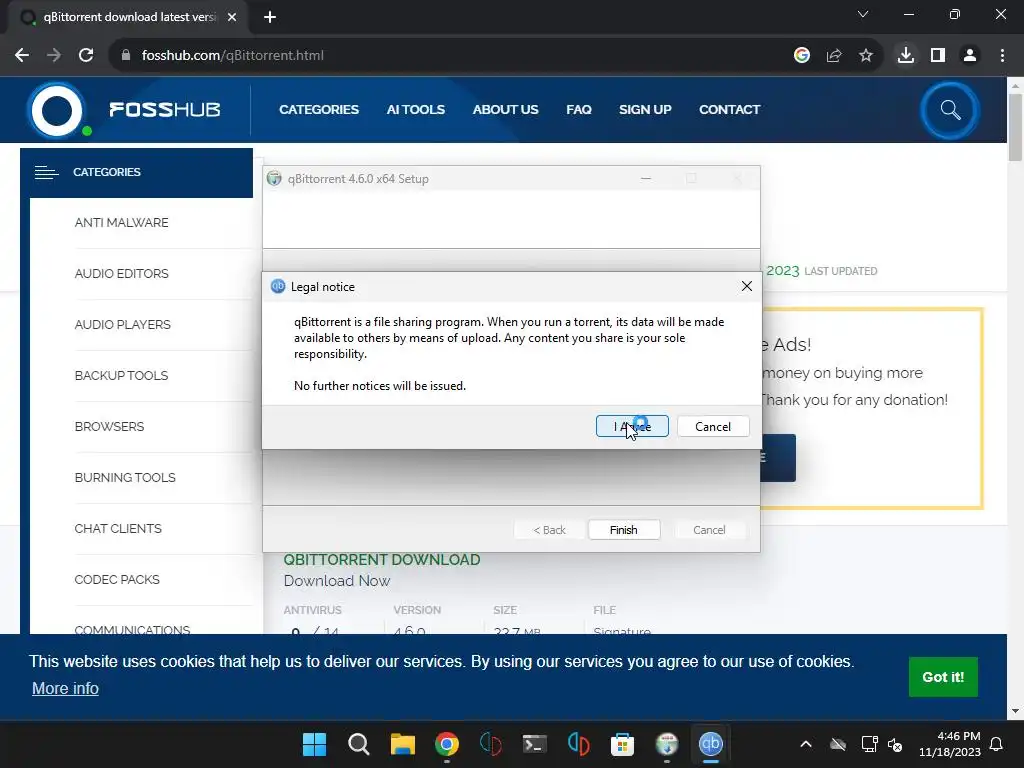The width and height of the screenshot is (1024, 768).
Task: Open the BURNING TOOLS category
Action: 125,477
